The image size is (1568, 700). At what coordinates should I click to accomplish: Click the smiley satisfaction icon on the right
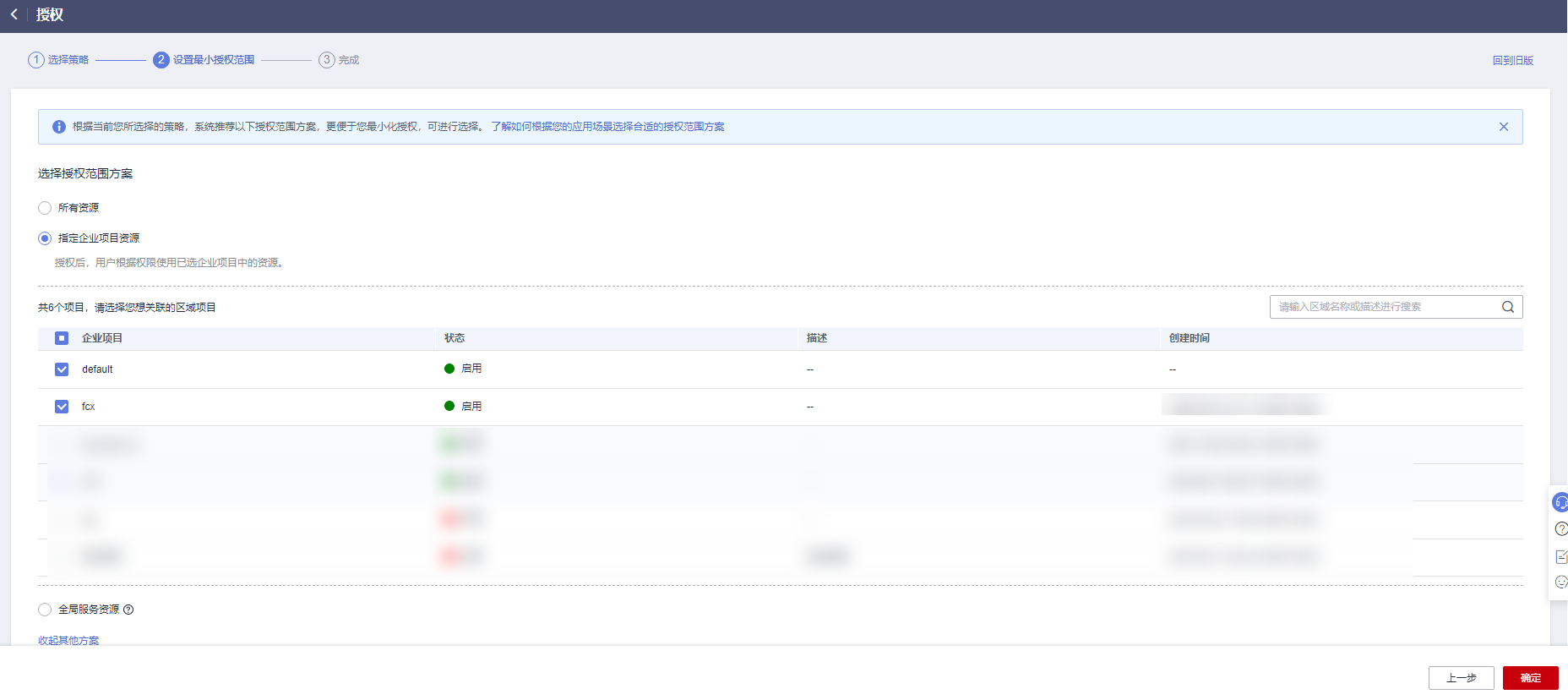pyautogui.click(x=1561, y=582)
